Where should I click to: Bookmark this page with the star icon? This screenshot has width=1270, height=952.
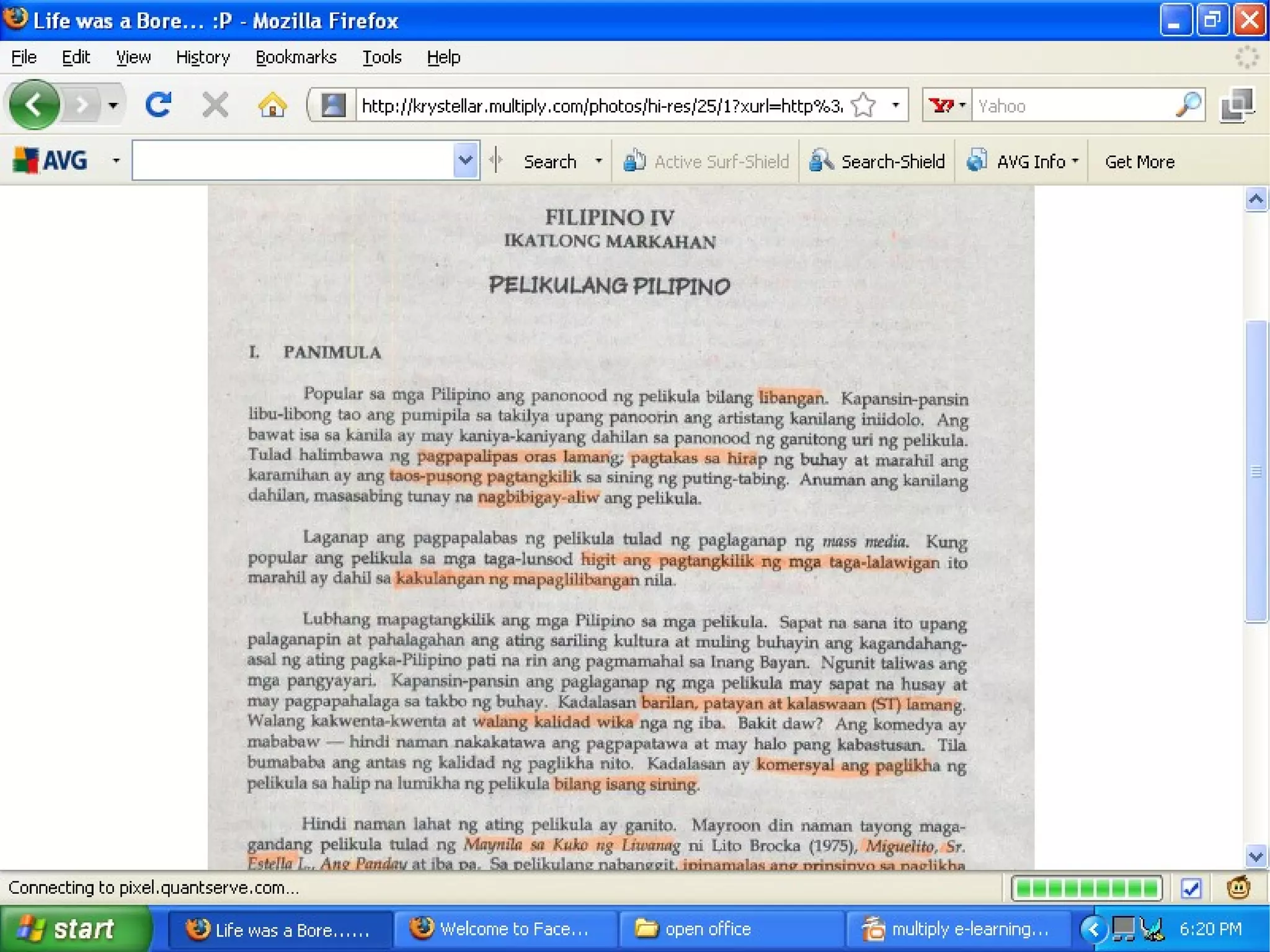click(x=863, y=105)
